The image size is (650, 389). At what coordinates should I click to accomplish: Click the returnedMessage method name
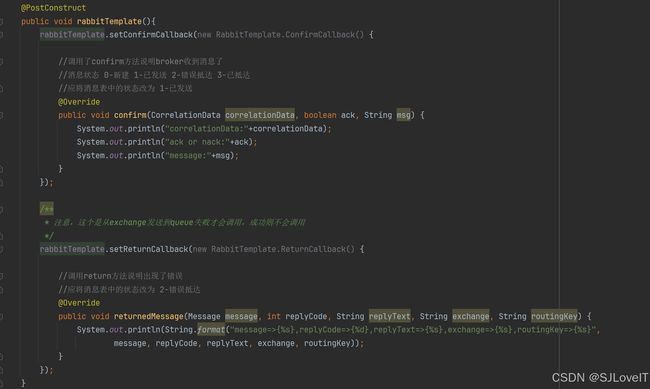tap(148, 316)
